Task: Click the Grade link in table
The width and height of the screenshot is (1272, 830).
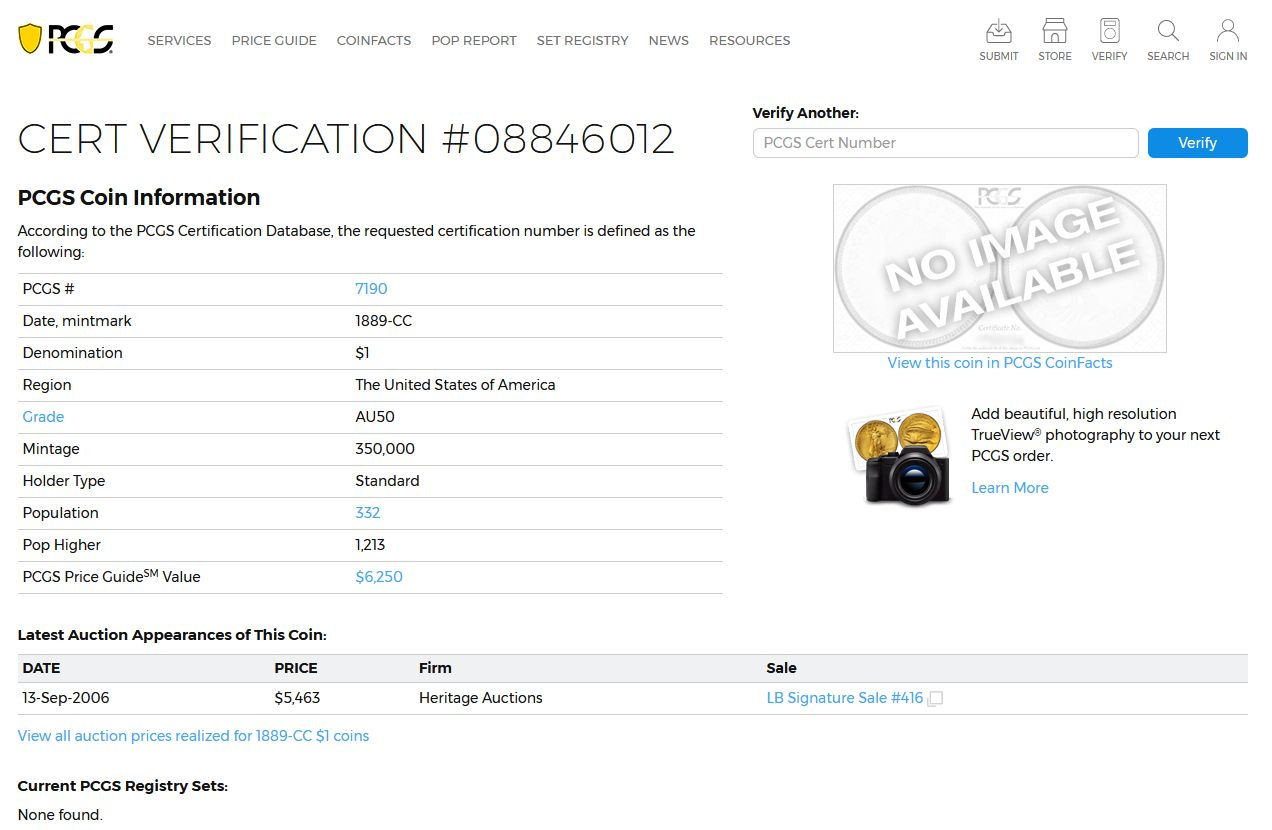Action: coord(43,417)
